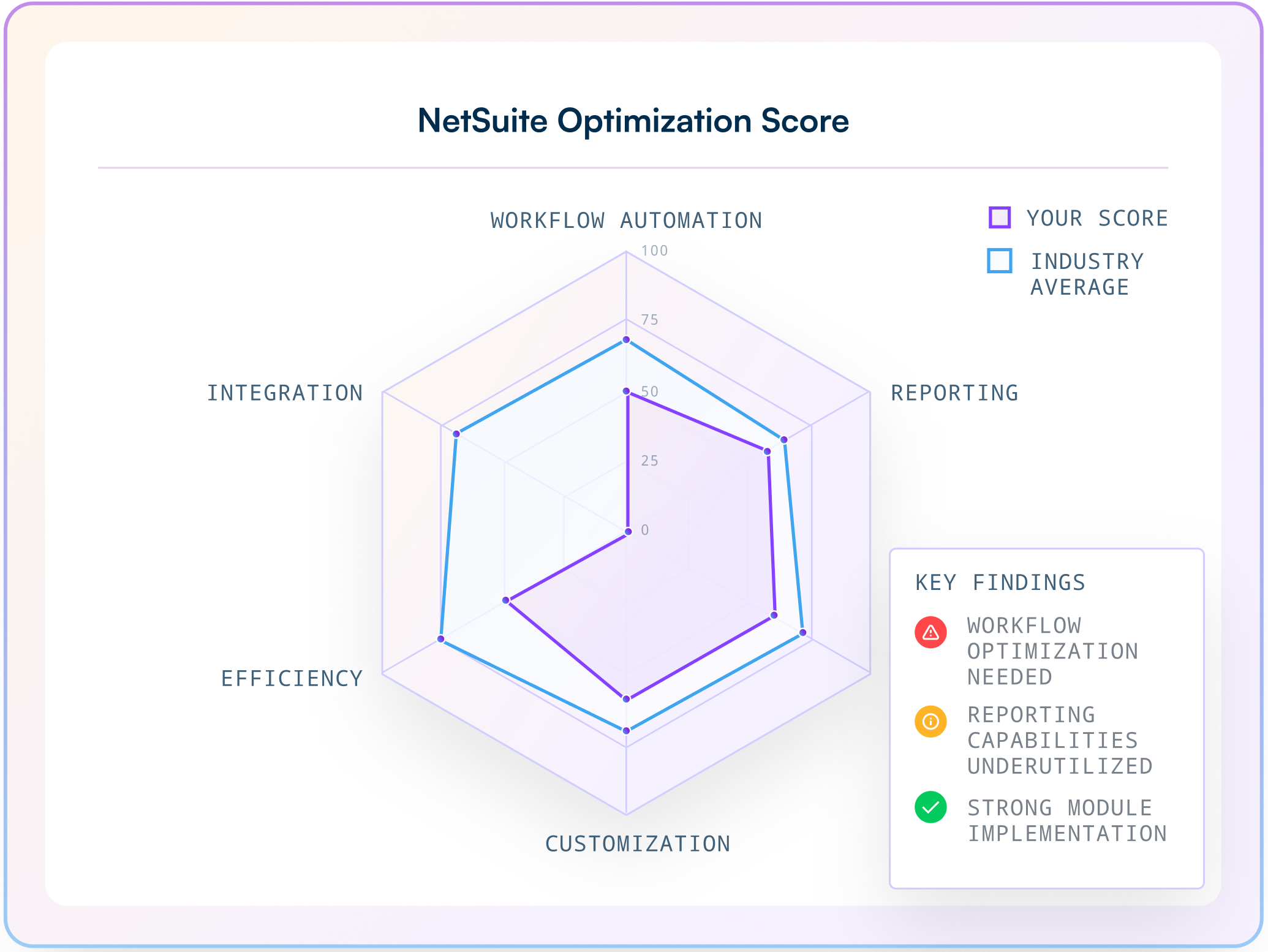
Task: Click the green checkmark icon
Action: click(930, 807)
